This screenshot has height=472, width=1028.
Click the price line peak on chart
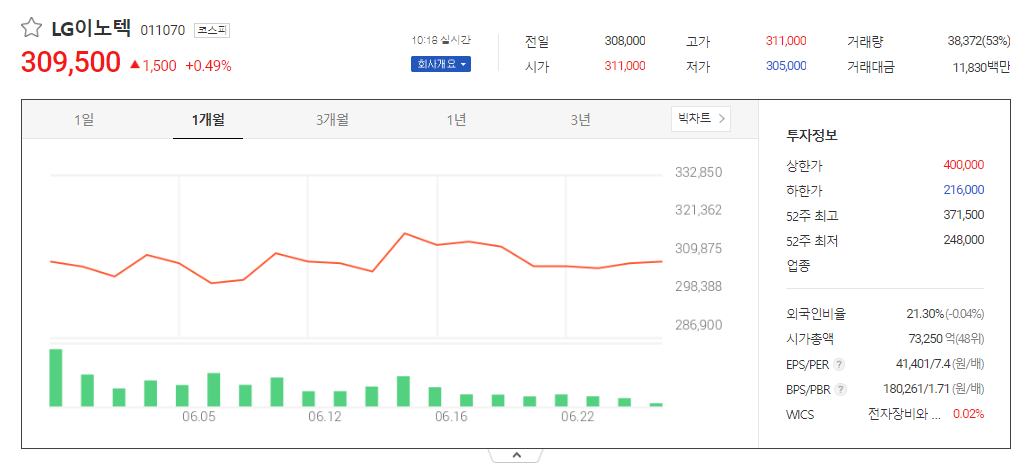click(405, 233)
